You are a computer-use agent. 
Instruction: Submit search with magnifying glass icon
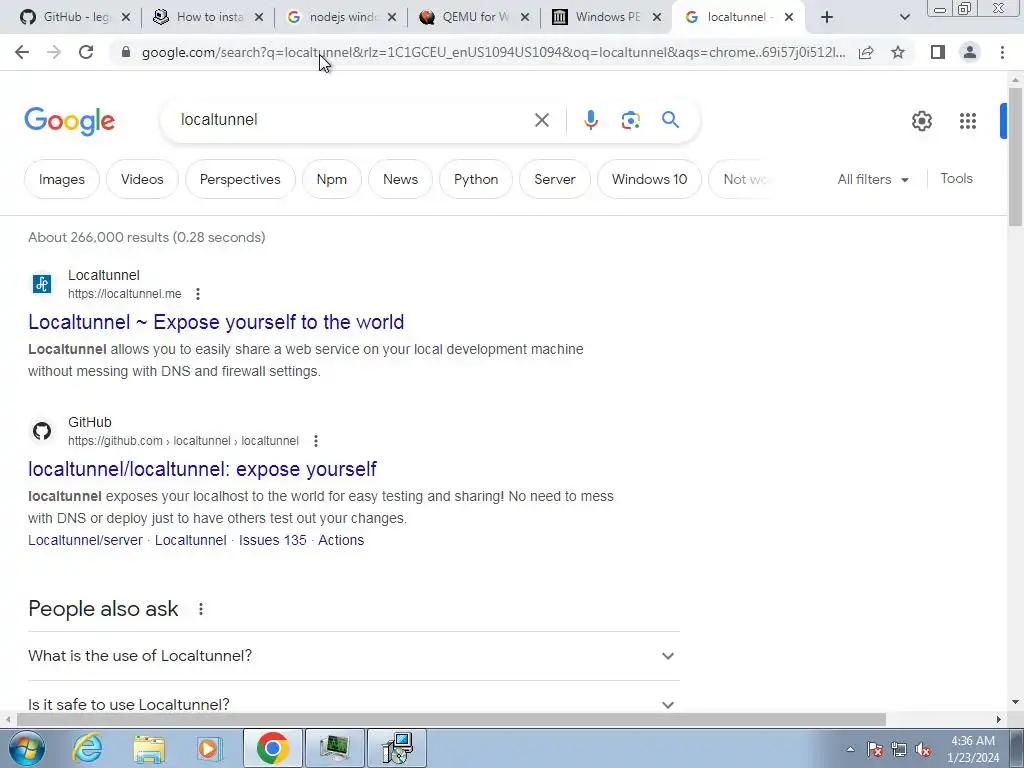670,120
